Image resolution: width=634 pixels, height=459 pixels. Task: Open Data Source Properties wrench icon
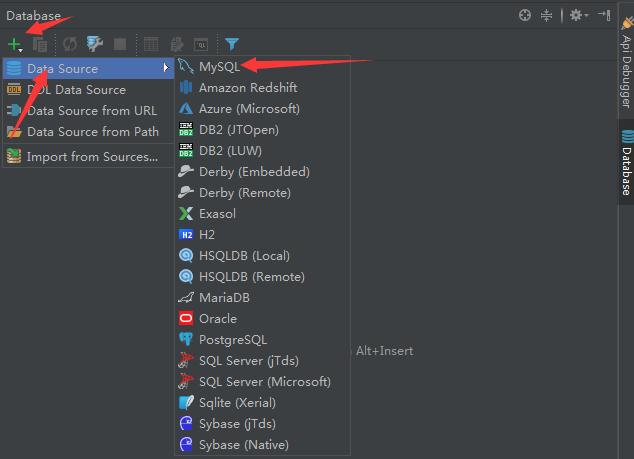click(x=95, y=44)
